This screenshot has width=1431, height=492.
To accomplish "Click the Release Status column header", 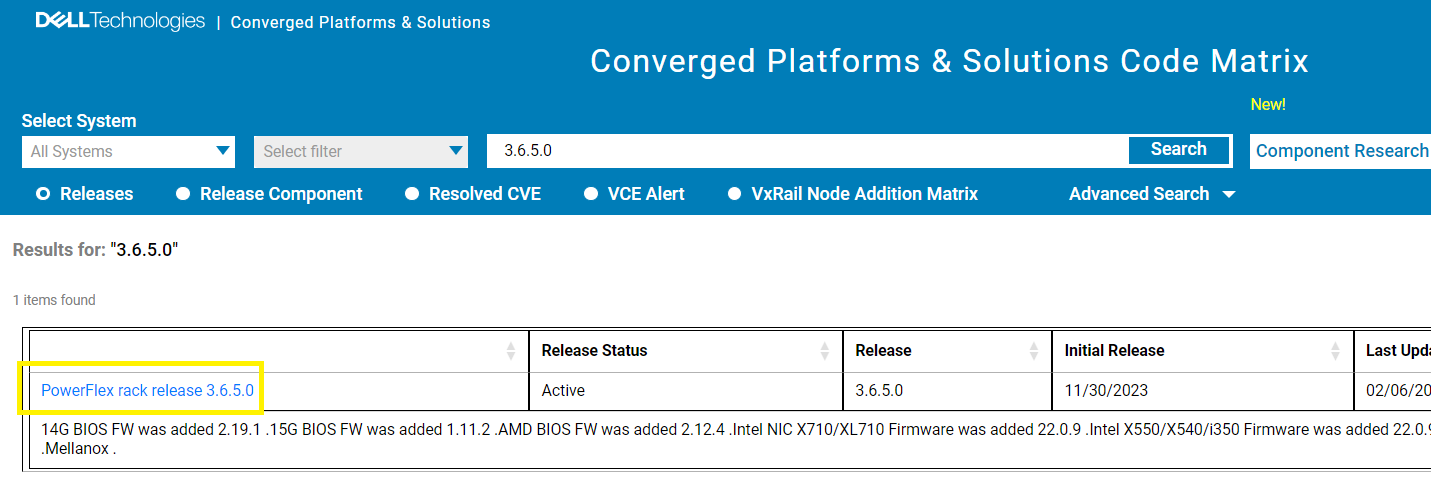I will click(x=594, y=351).
